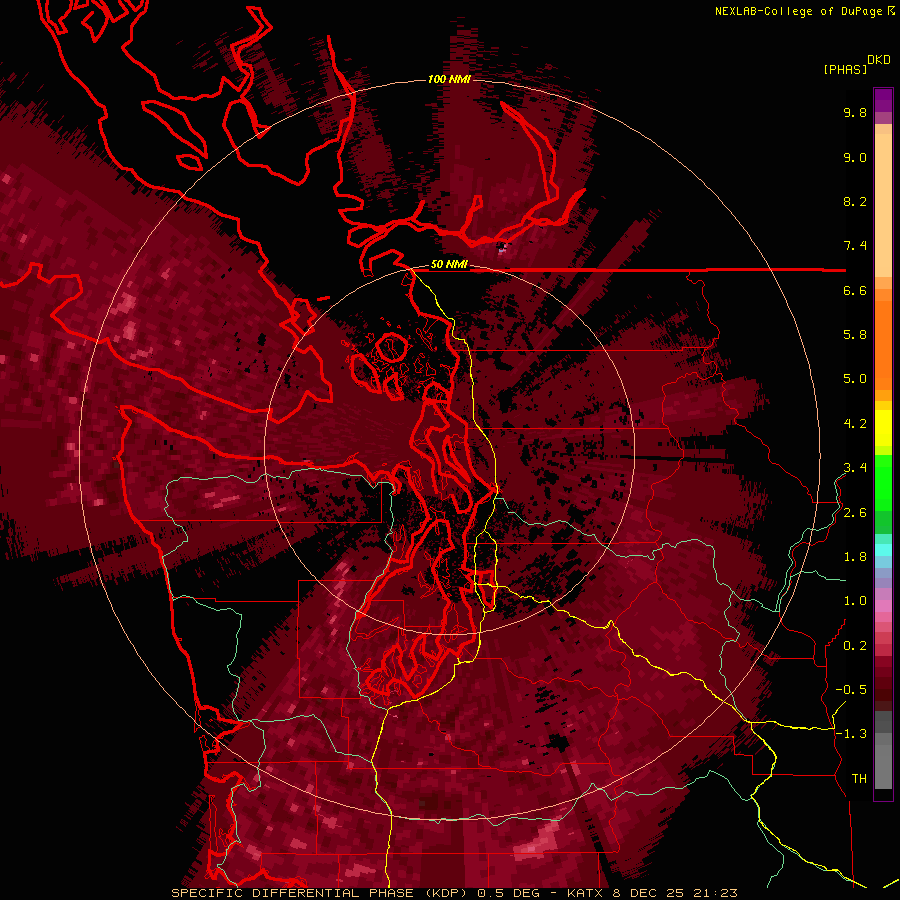
Task: Click the KATX station identifier
Action: [585, 893]
